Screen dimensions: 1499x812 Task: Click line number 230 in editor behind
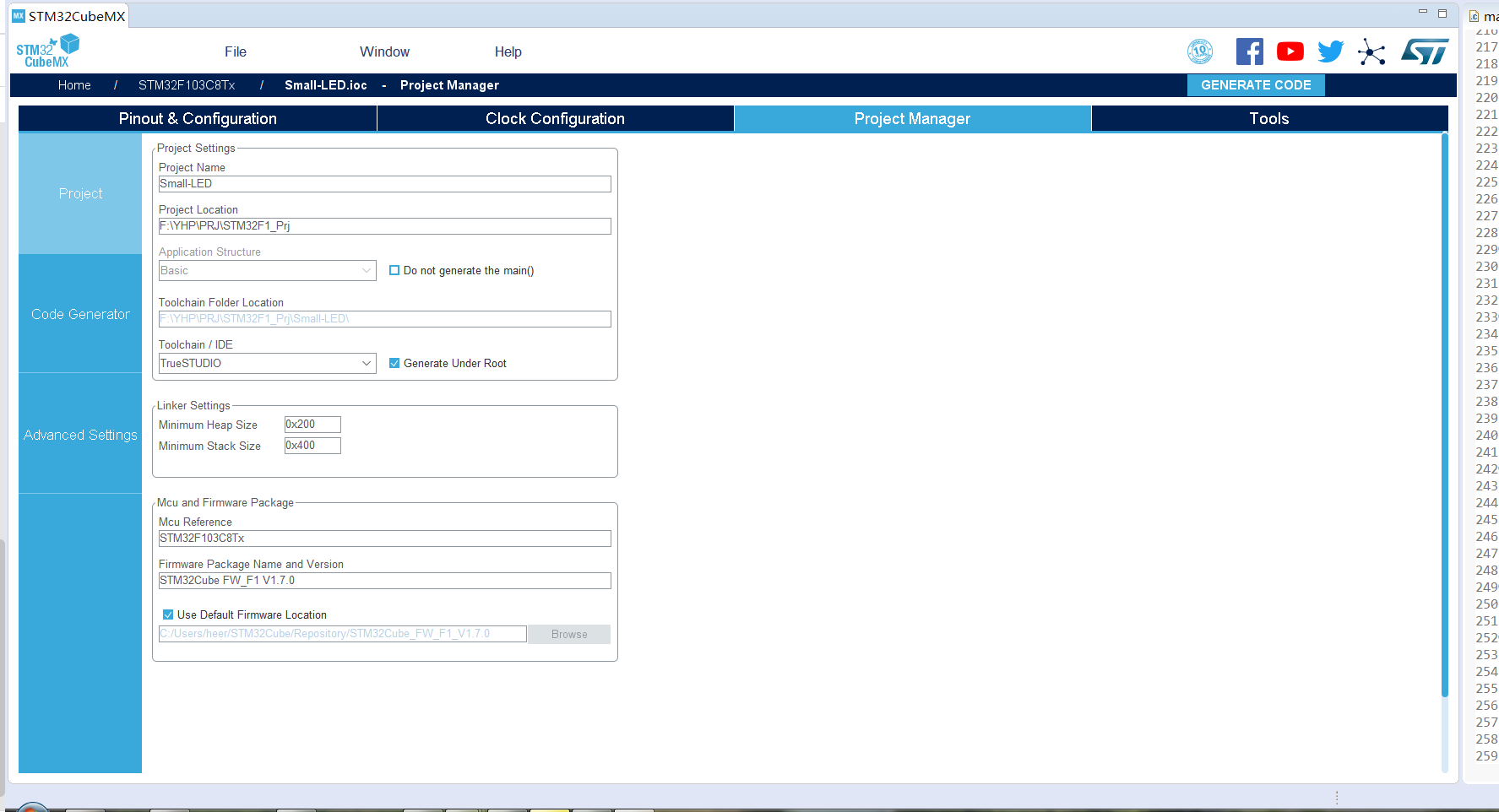[1486, 267]
